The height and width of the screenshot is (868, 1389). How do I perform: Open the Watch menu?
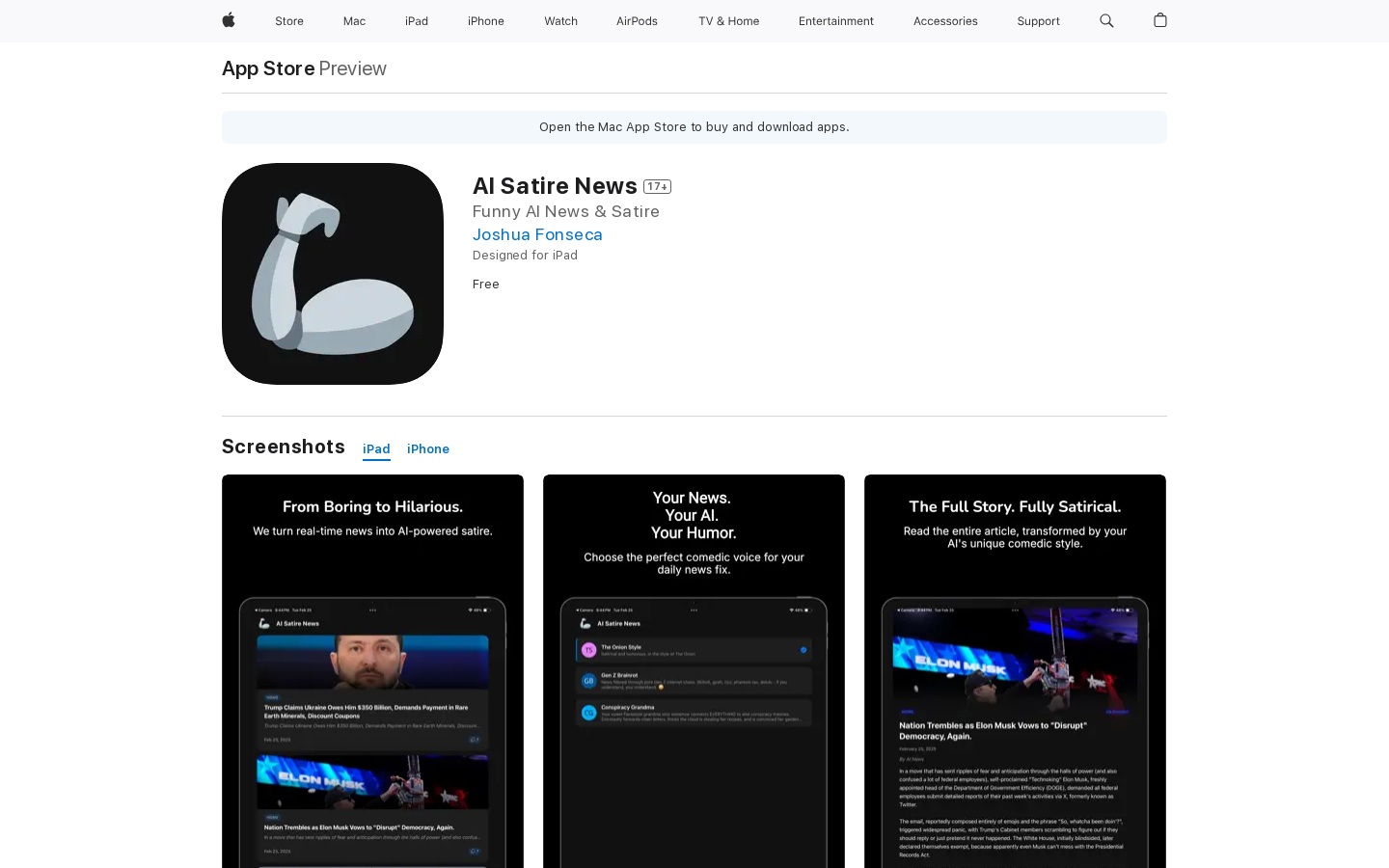pyautogui.click(x=560, y=21)
